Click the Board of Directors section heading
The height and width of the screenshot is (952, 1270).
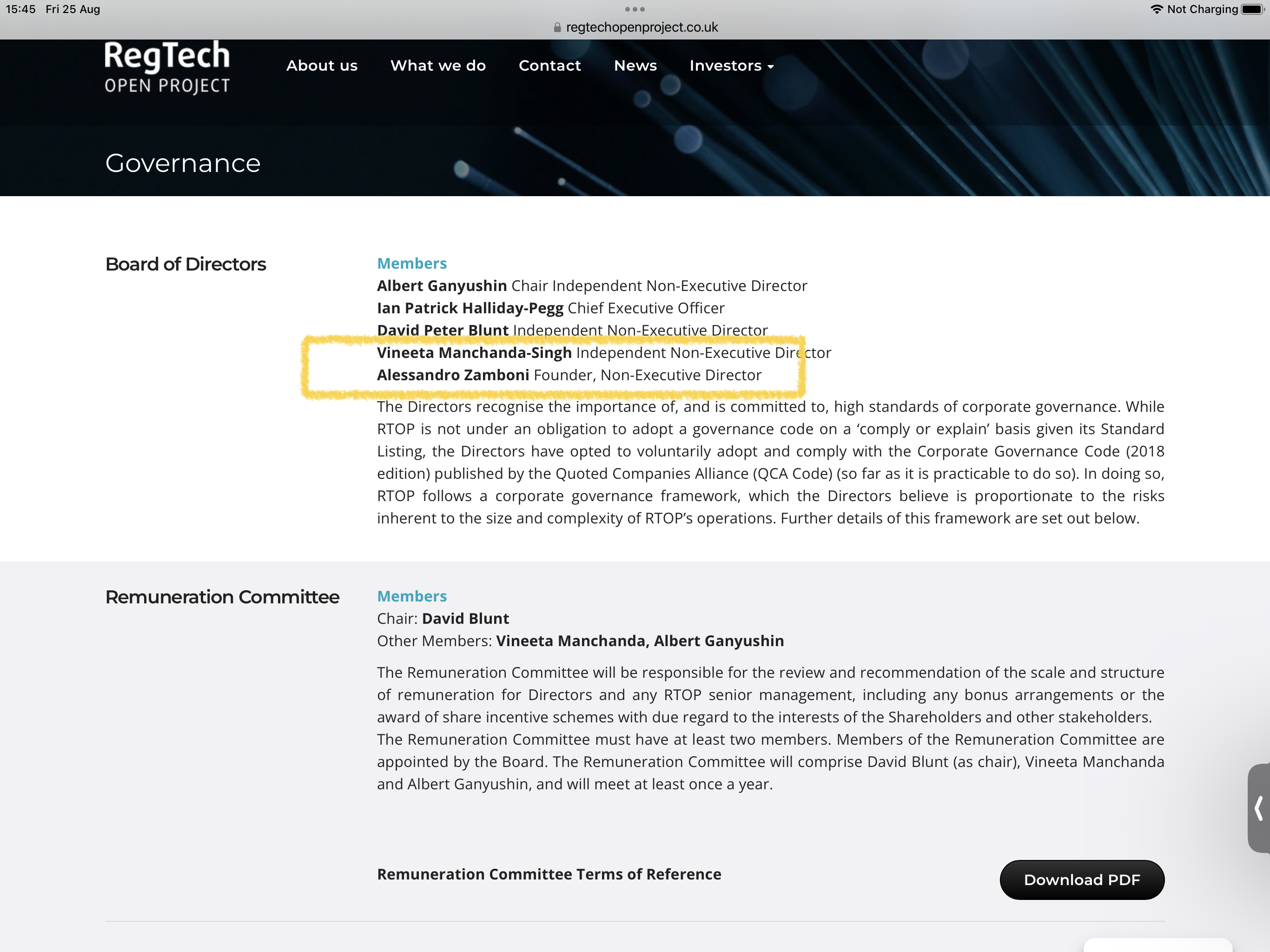(185, 264)
